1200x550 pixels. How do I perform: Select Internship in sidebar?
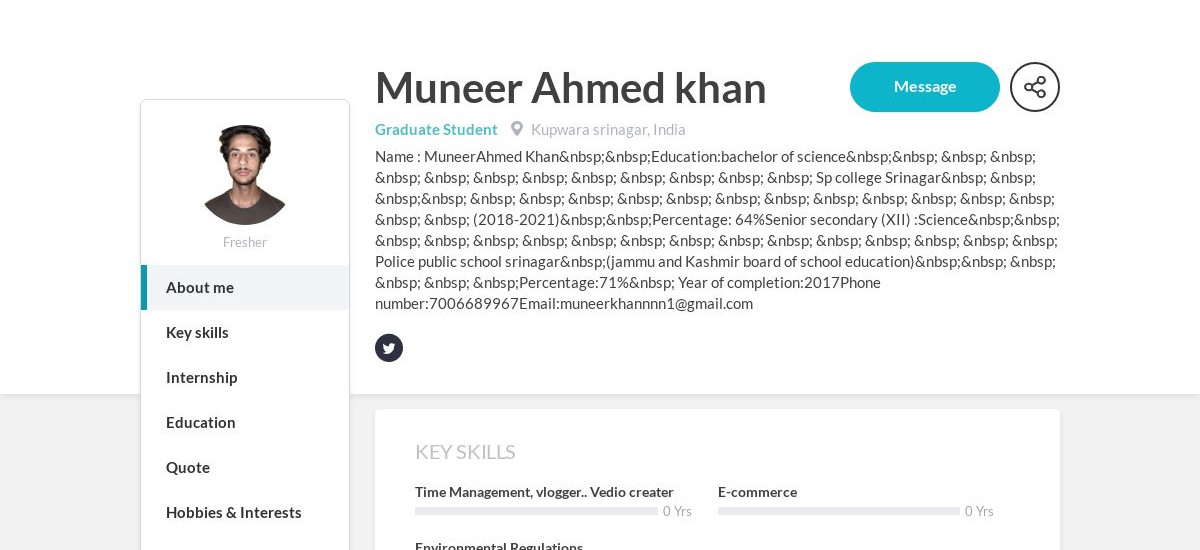[245, 377]
